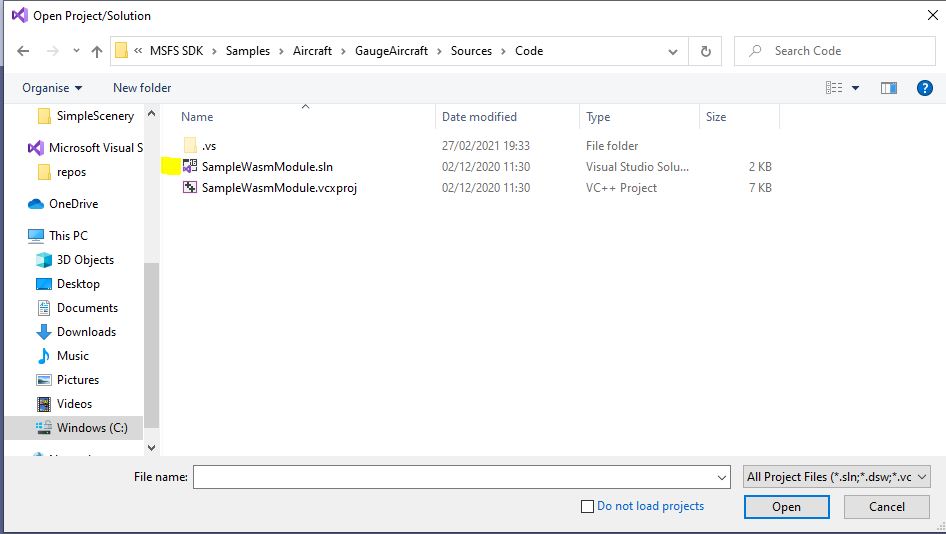Toggle the preview pane icon
The width and height of the screenshot is (946, 534).
pos(888,88)
